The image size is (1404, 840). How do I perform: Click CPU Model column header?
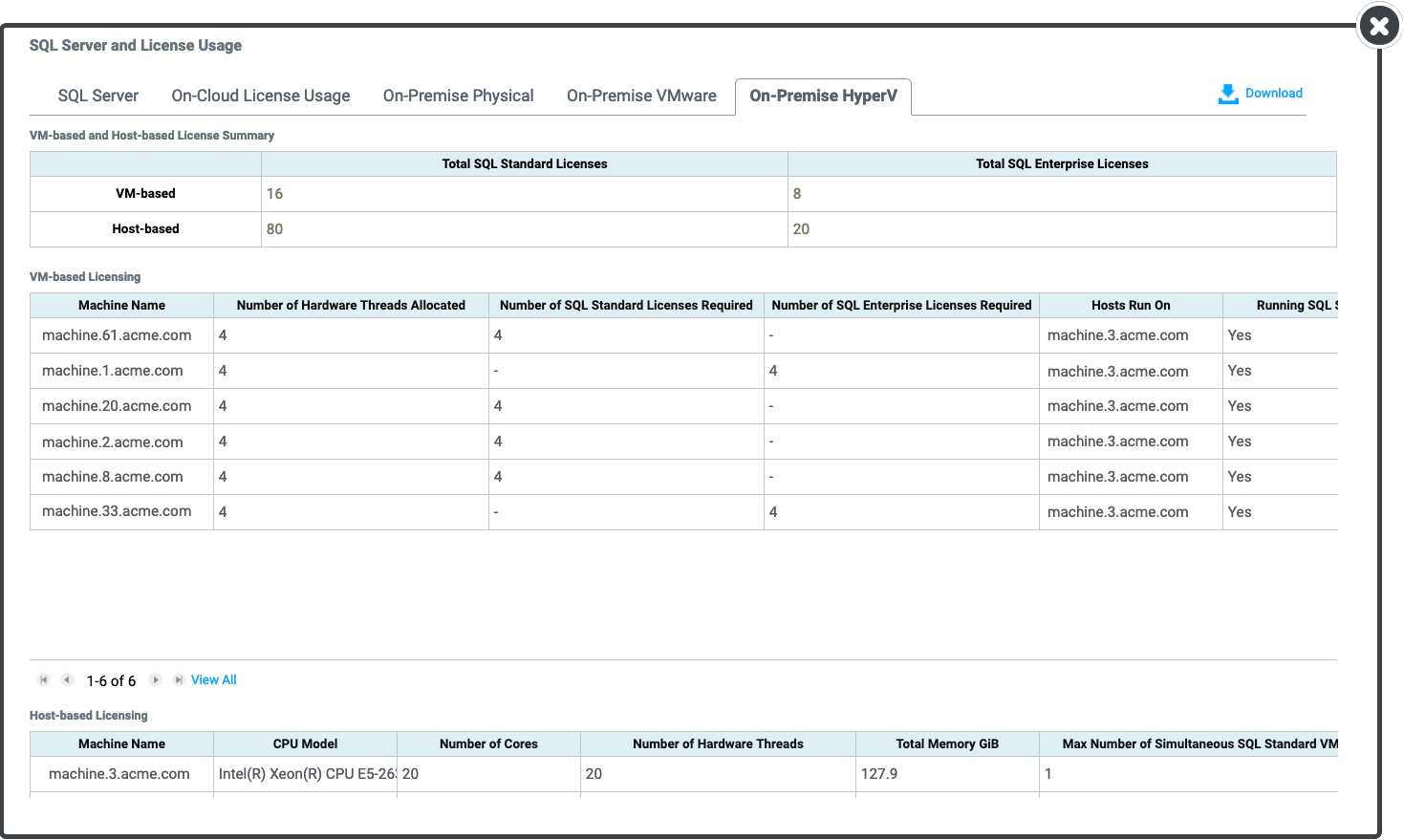coord(305,744)
